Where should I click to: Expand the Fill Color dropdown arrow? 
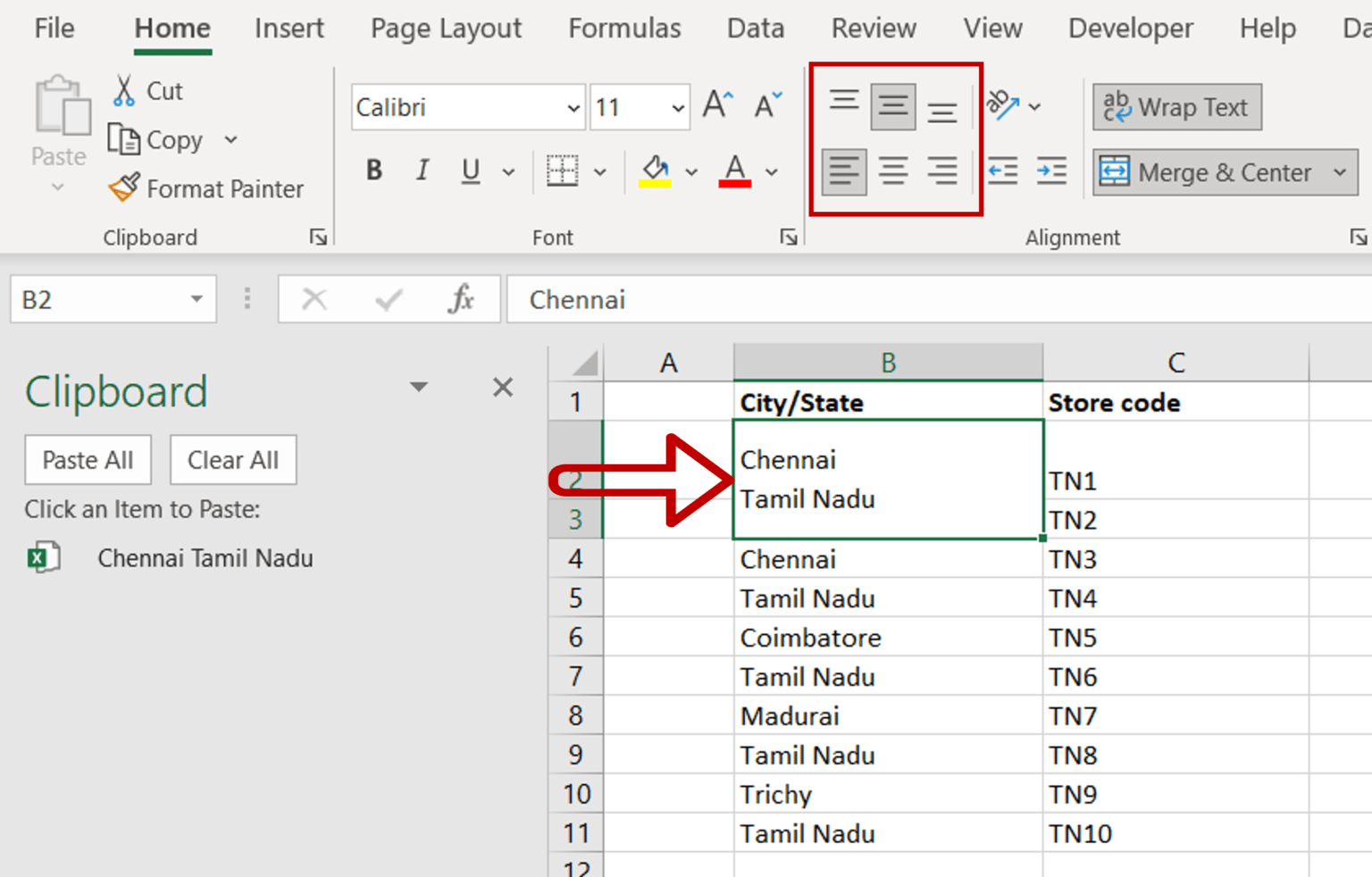[690, 171]
